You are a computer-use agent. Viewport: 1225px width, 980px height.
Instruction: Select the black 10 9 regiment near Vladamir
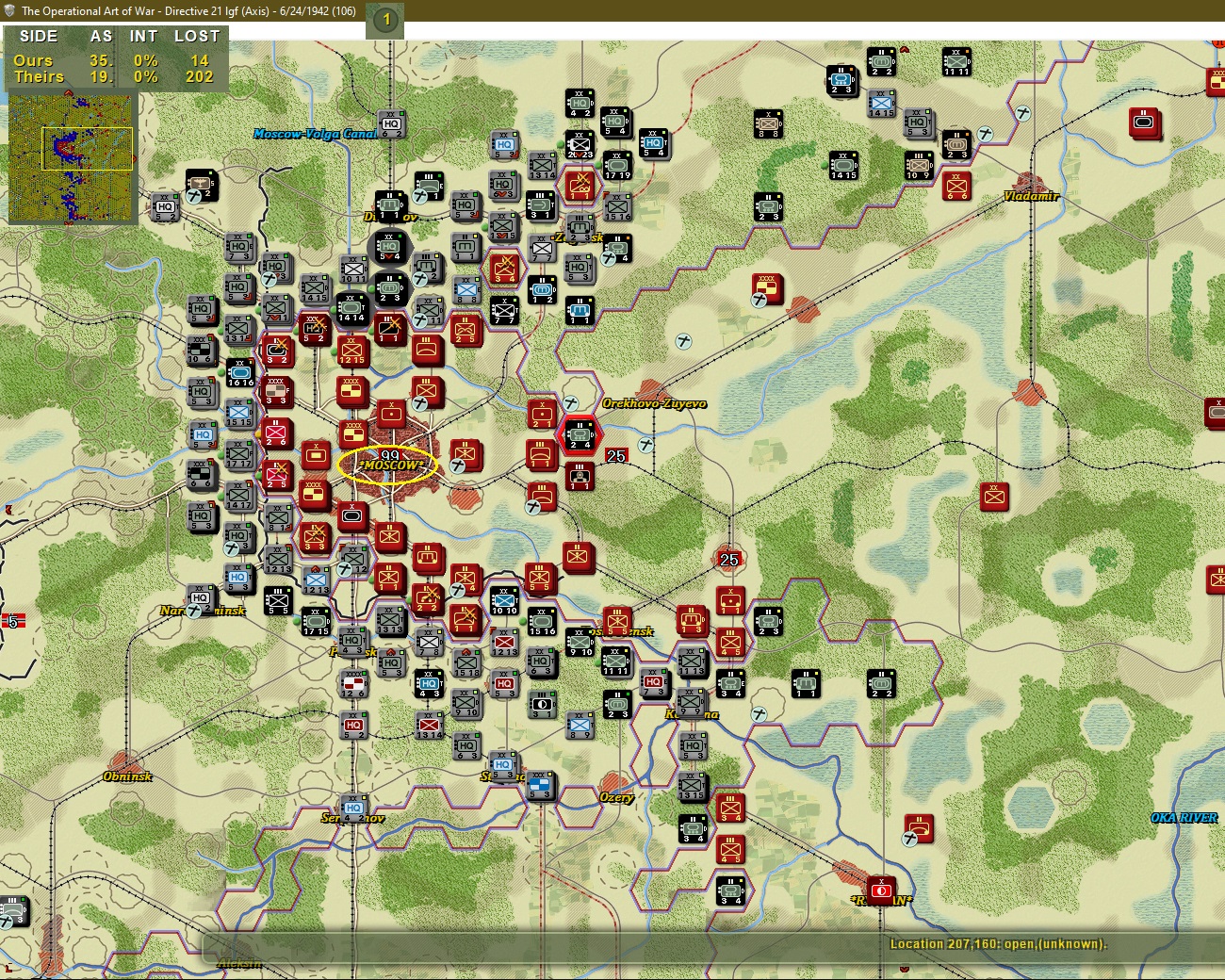(918, 164)
